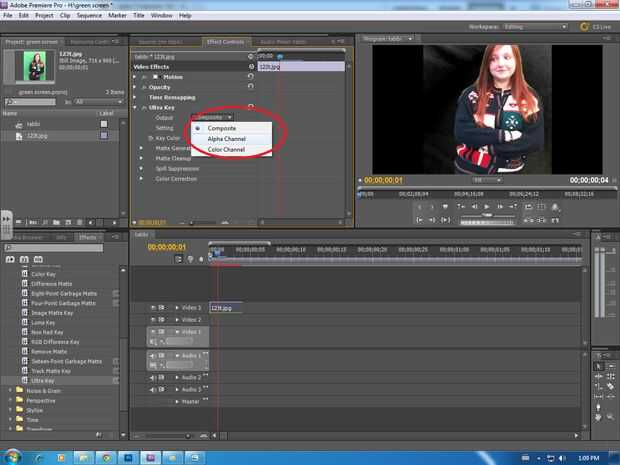Click the Program monitor jog wheel strip
620x465 pixels.
488,223
